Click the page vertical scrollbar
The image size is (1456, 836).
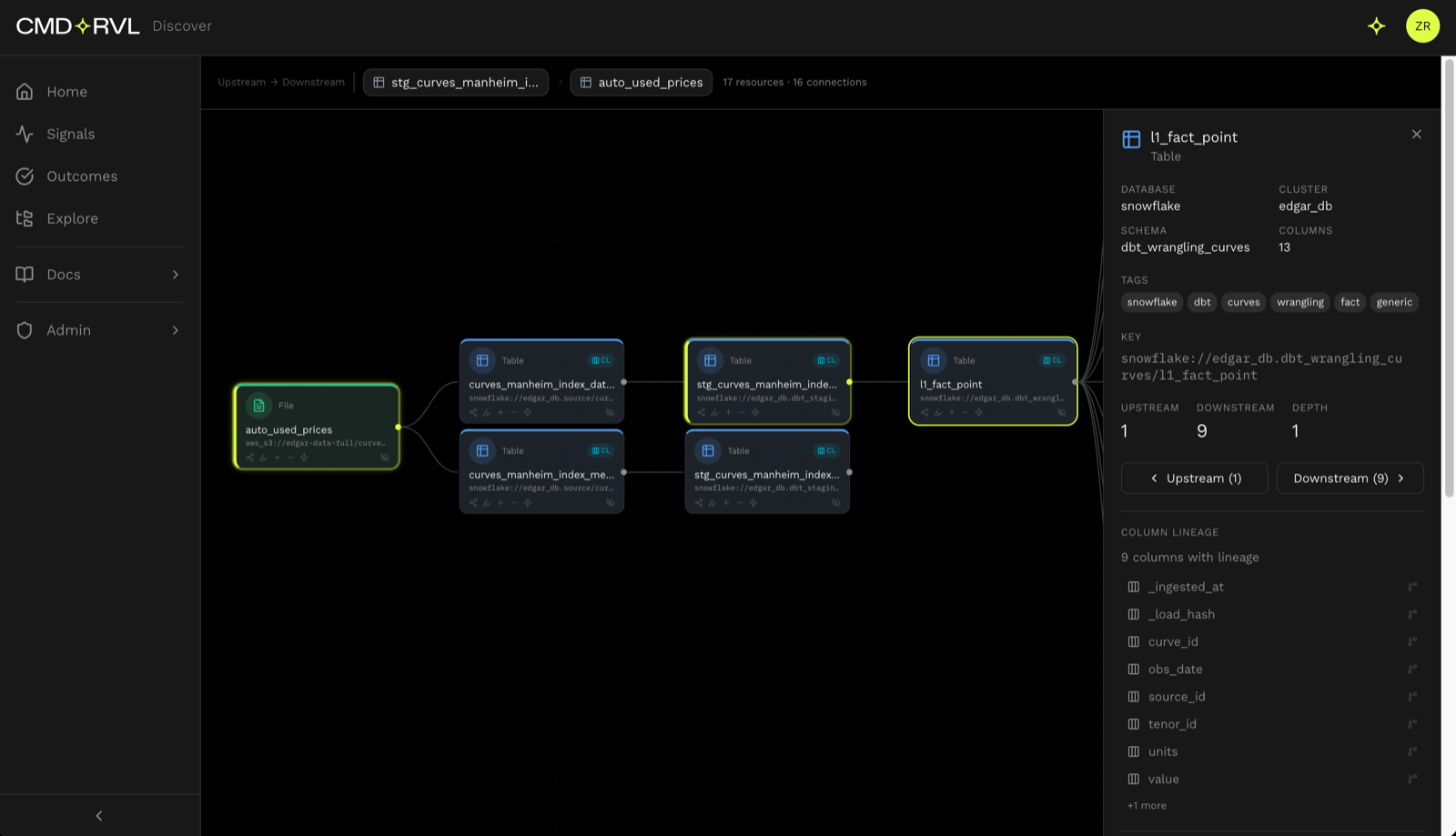point(1449,277)
